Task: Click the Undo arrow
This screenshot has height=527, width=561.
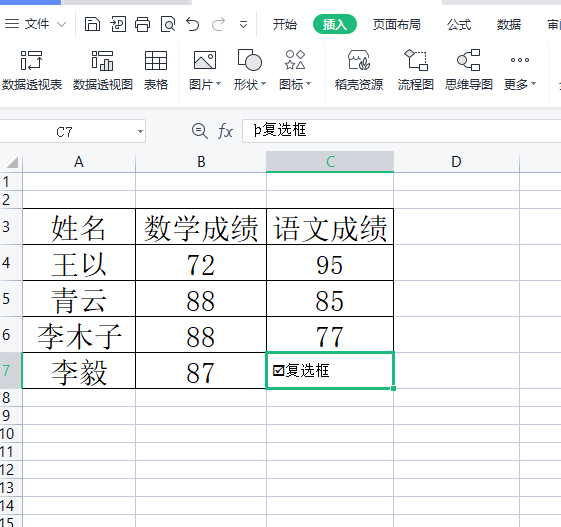Action: (192, 24)
